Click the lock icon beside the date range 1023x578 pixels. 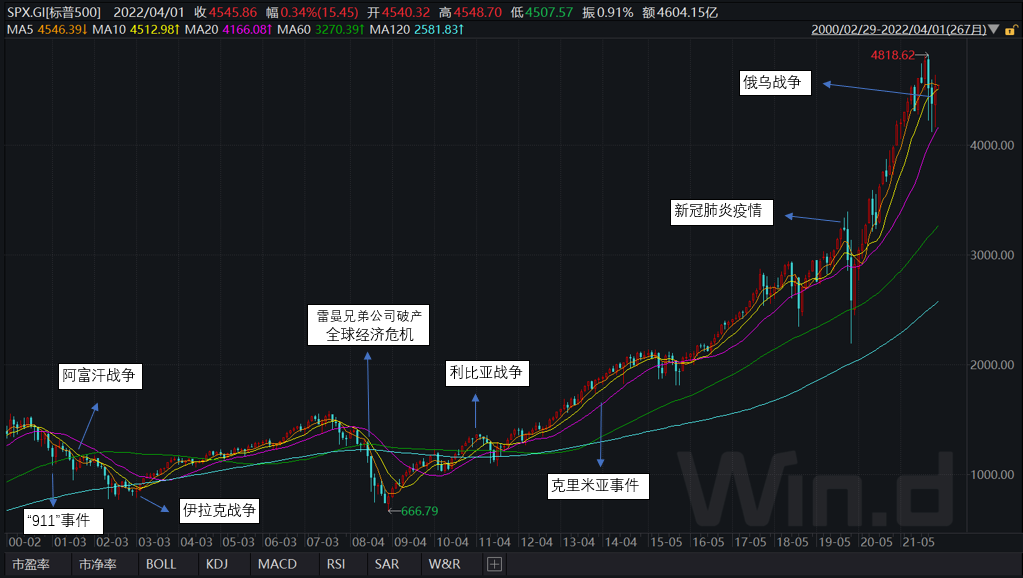[1010, 31]
